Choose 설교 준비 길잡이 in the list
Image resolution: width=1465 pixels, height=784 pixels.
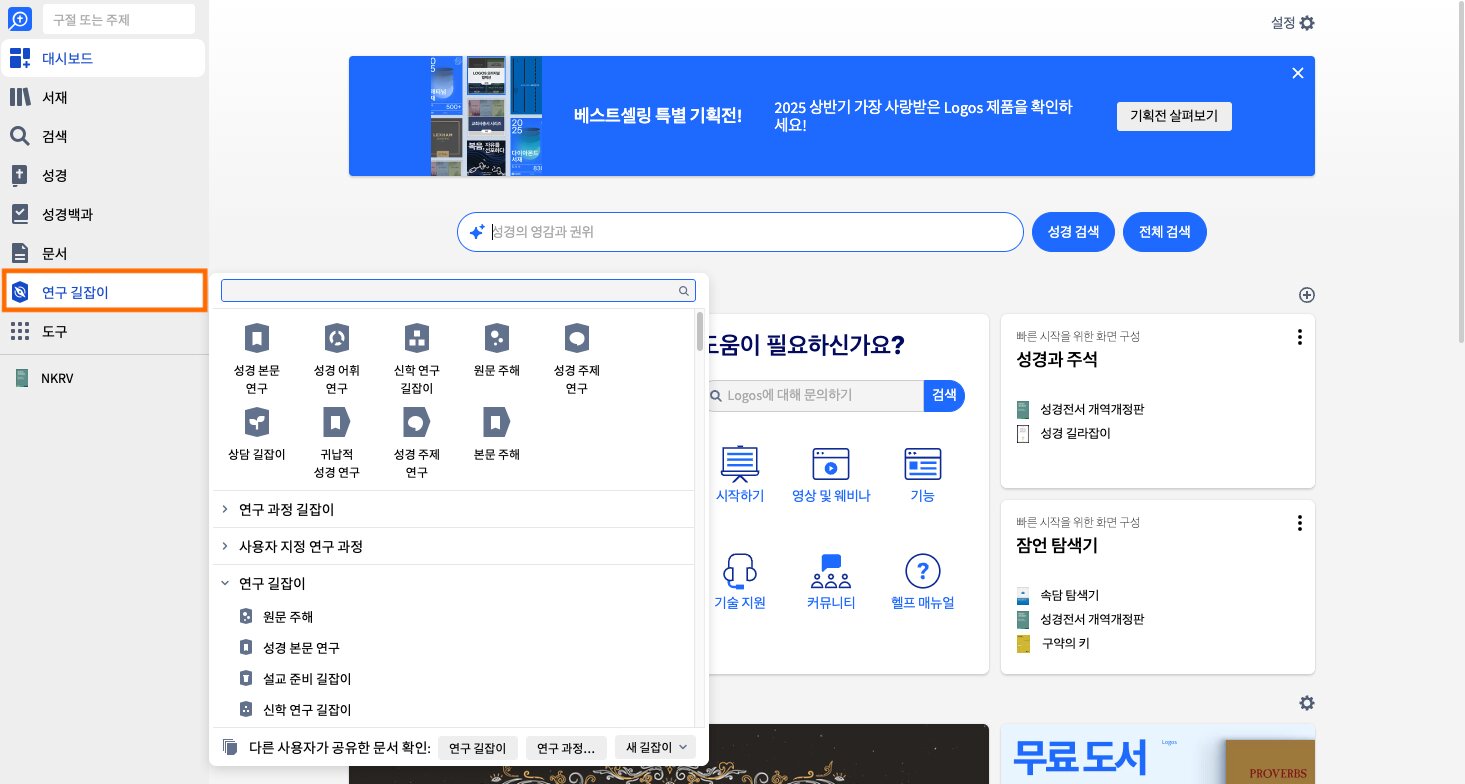pos(455,679)
